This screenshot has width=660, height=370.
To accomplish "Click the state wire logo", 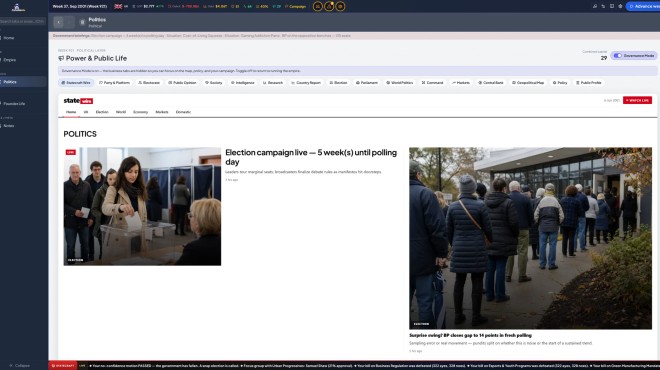I will tap(78, 101).
